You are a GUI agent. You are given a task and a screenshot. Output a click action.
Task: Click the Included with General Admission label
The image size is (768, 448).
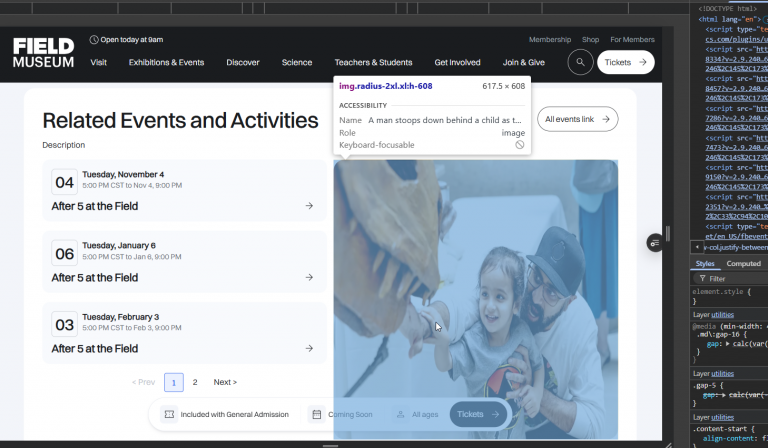tap(235, 414)
